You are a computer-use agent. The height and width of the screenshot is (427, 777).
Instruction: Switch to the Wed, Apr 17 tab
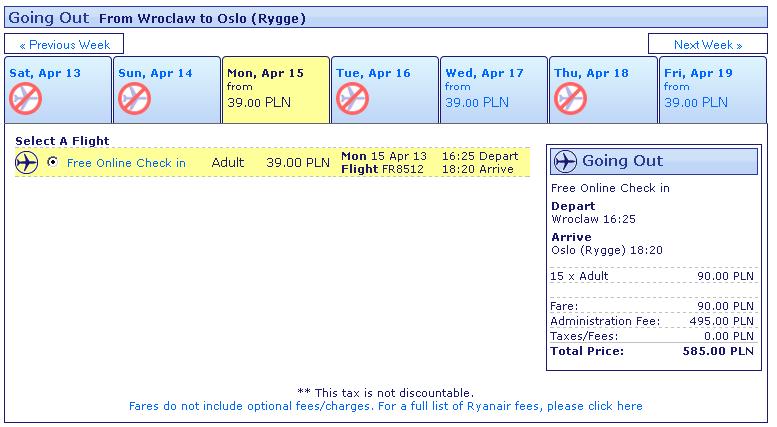(494, 90)
